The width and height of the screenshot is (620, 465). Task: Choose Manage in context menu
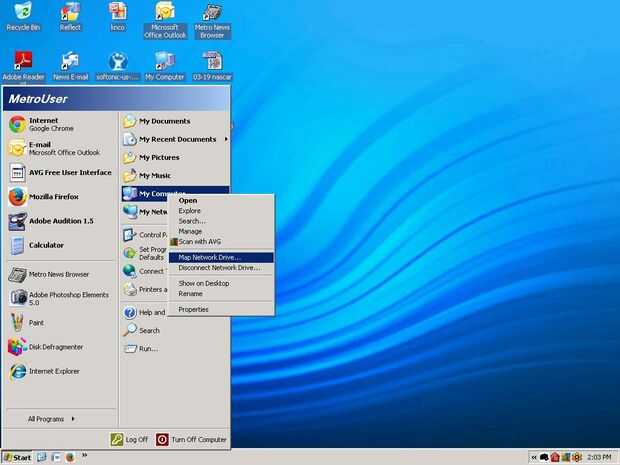(221, 231)
